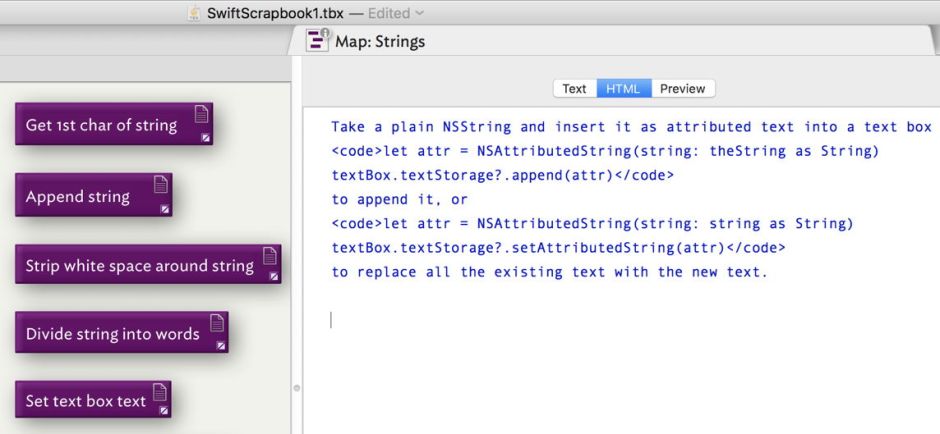Switch note pane to Preview mode
Viewport: 940px width, 434px height.
point(683,89)
